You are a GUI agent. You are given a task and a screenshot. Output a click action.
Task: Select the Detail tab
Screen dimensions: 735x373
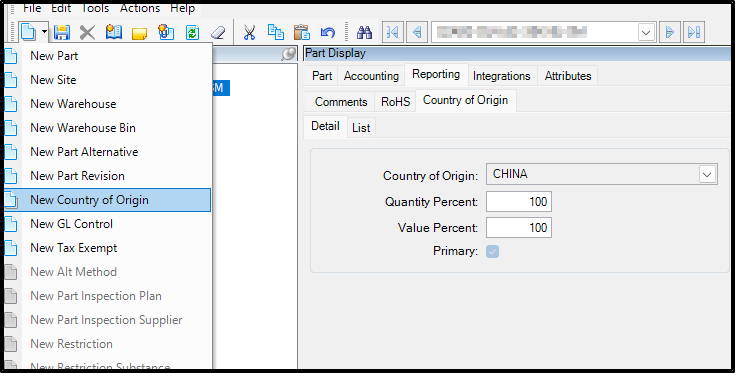(x=325, y=127)
